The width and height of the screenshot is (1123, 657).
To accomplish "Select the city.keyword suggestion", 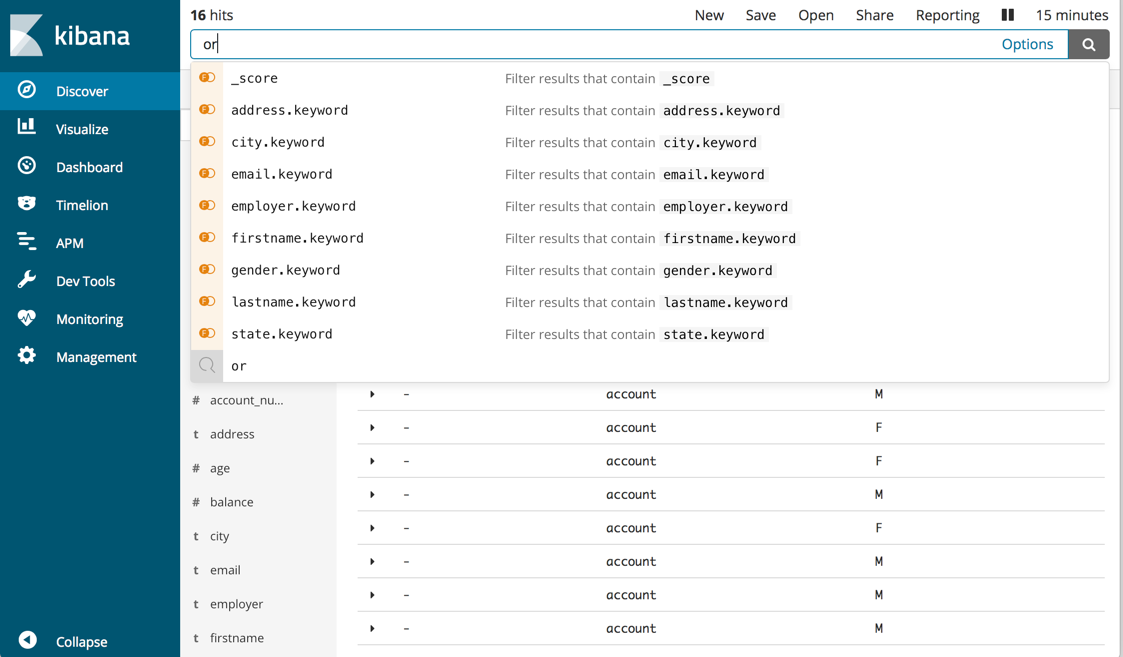I will 277,142.
